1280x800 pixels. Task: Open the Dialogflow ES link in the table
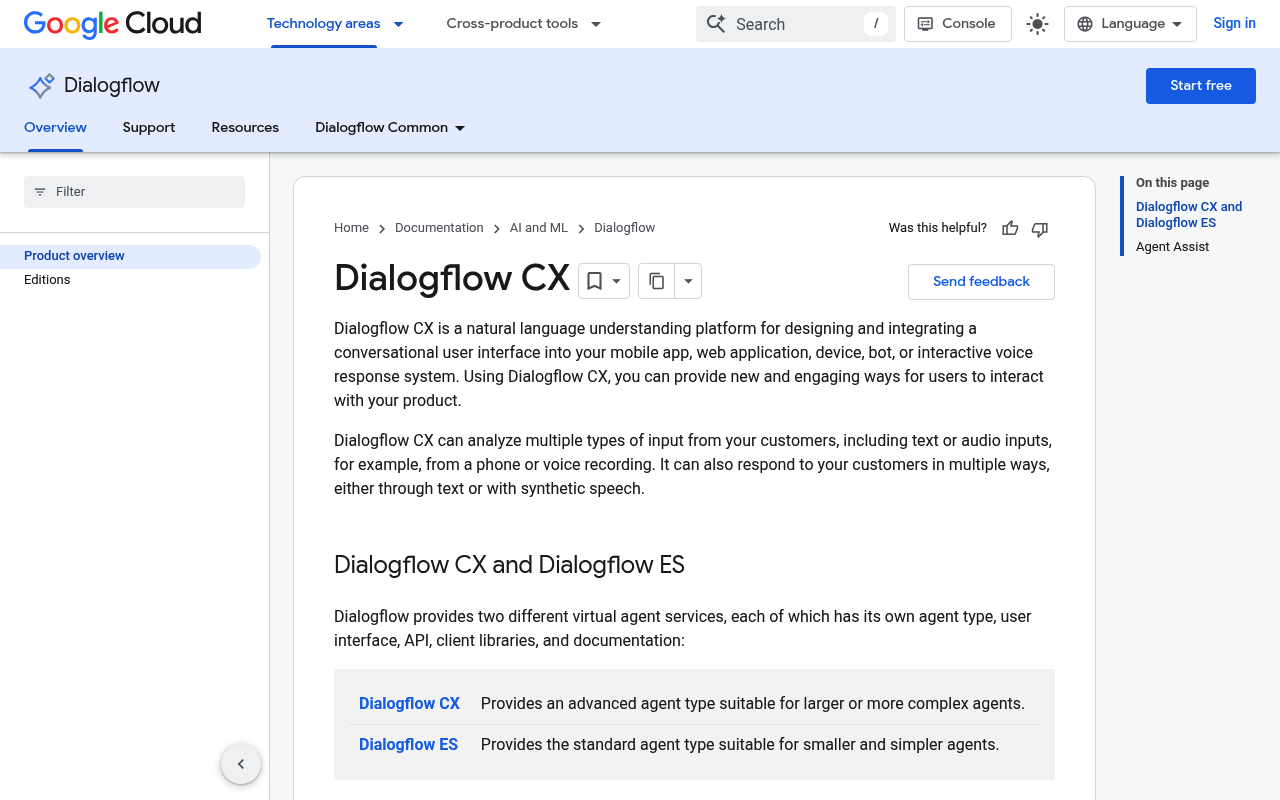coord(408,745)
